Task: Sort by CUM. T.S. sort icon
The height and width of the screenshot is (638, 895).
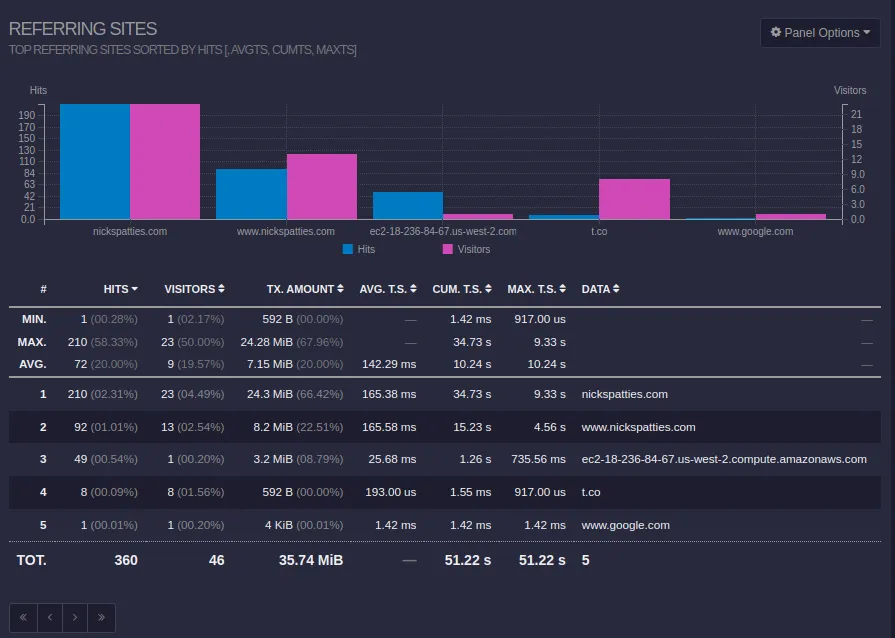Action: pyautogui.click(x=487, y=289)
